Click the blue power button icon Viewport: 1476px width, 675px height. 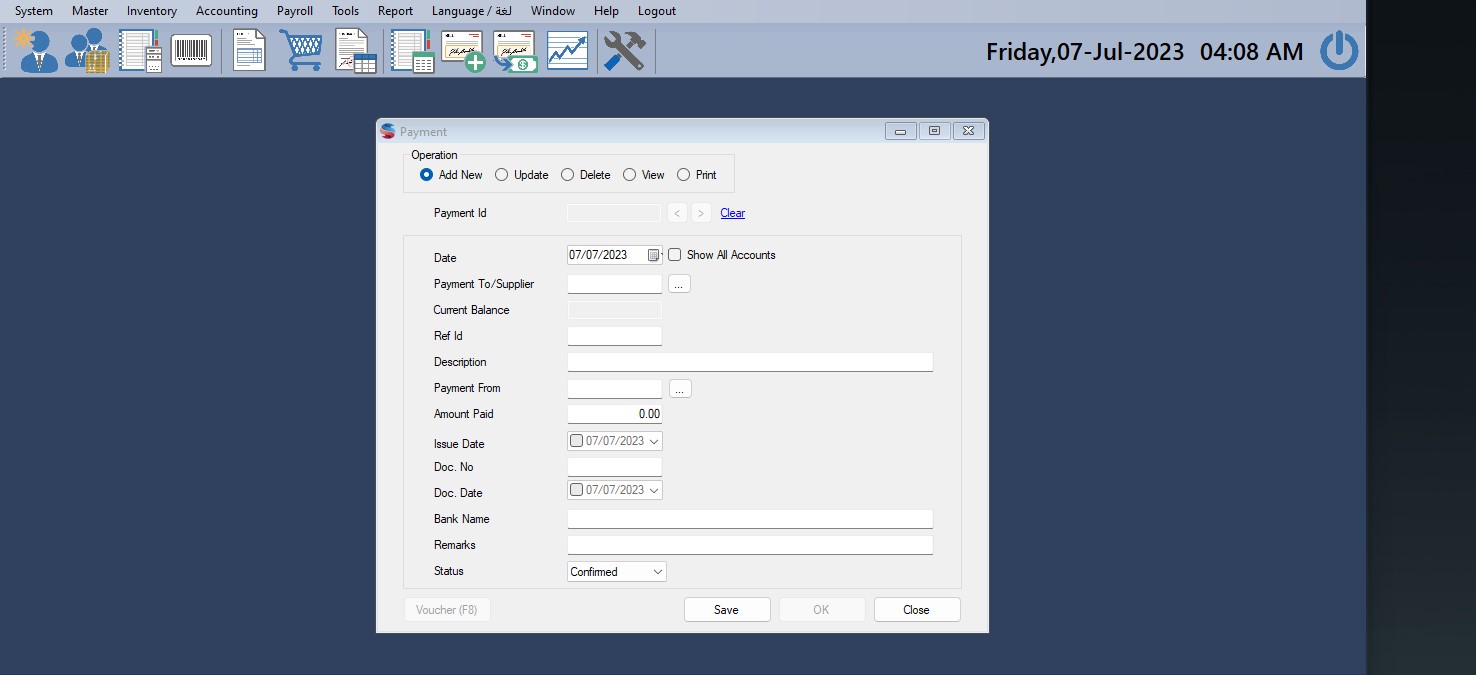tap(1339, 50)
